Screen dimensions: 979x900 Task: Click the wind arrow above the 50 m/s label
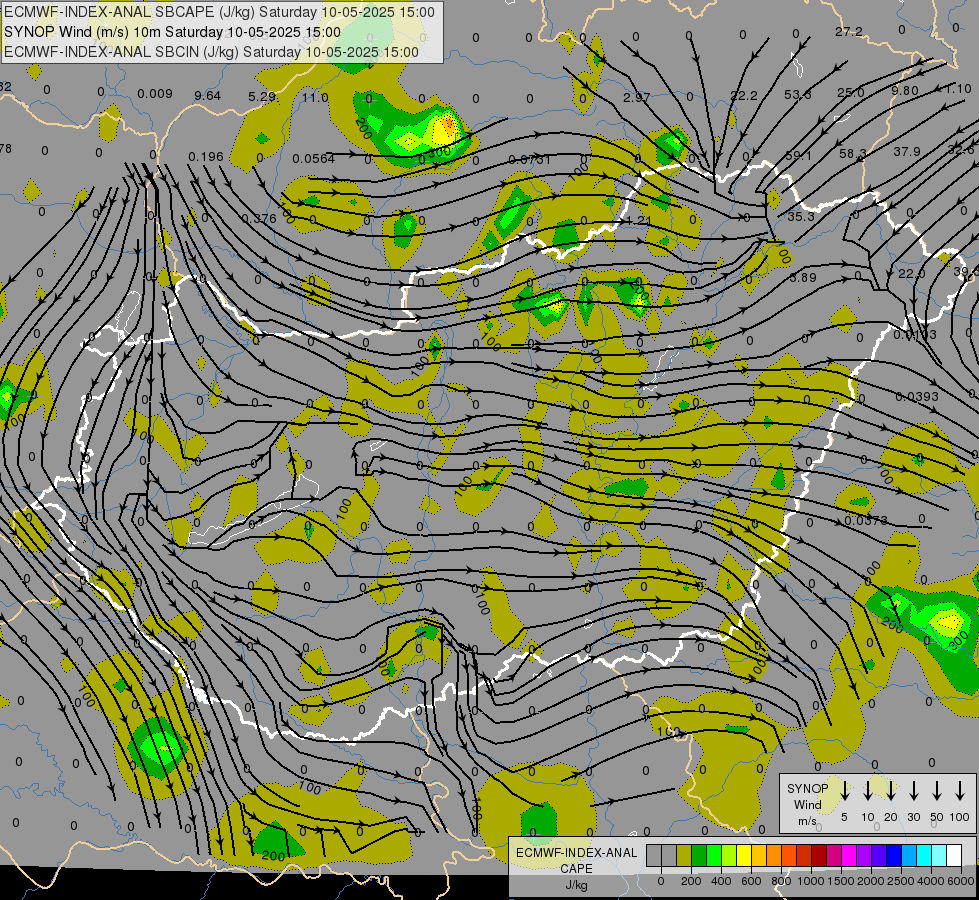point(937,791)
